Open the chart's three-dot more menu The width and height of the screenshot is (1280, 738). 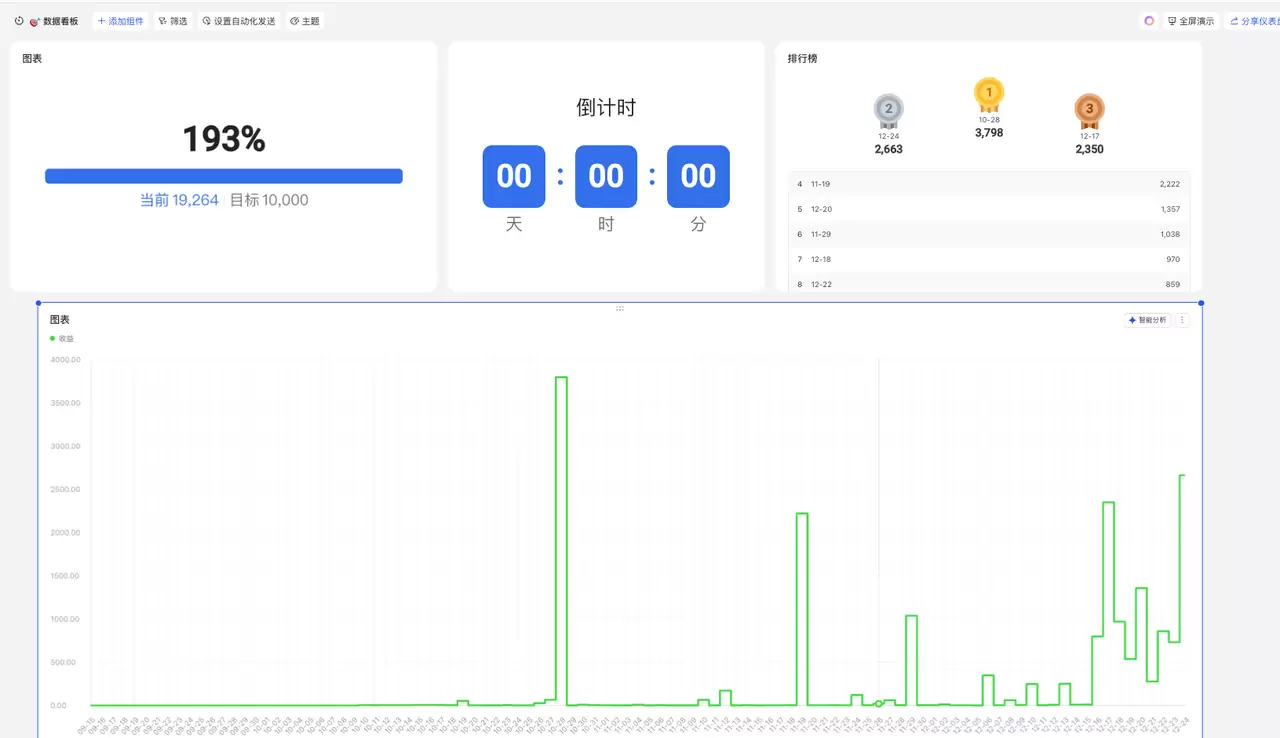[x=1182, y=320]
